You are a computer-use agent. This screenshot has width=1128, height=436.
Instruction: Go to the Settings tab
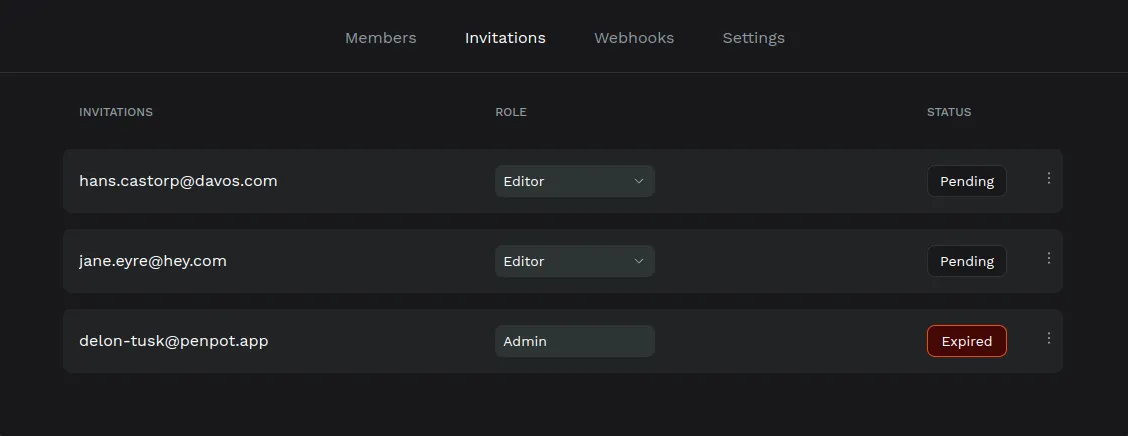[753, 38]
